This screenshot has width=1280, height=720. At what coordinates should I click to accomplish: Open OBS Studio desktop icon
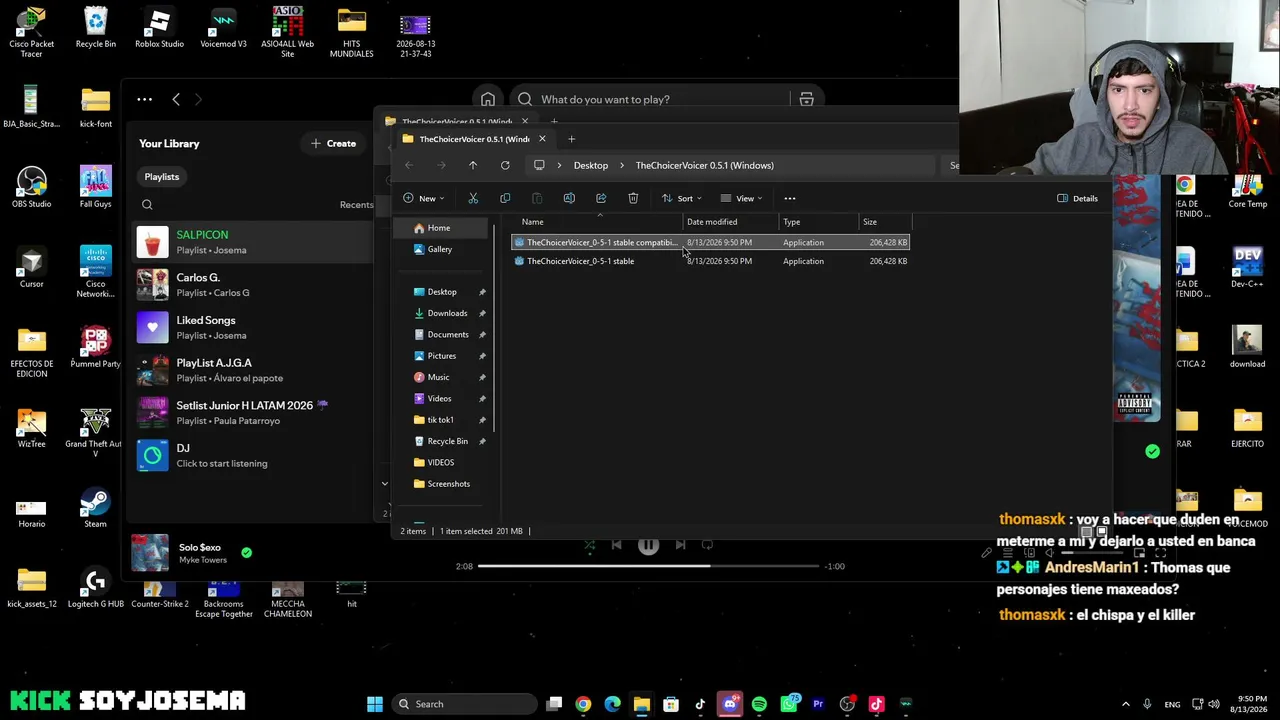31,188
